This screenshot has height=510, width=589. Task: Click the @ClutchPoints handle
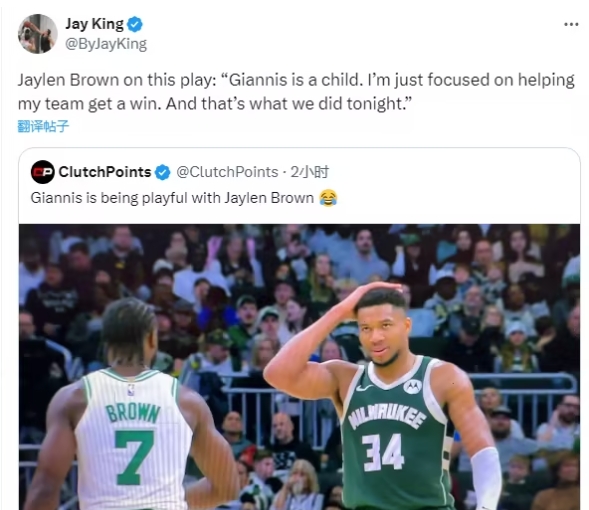pyautogui.click(x=227, y=172)
